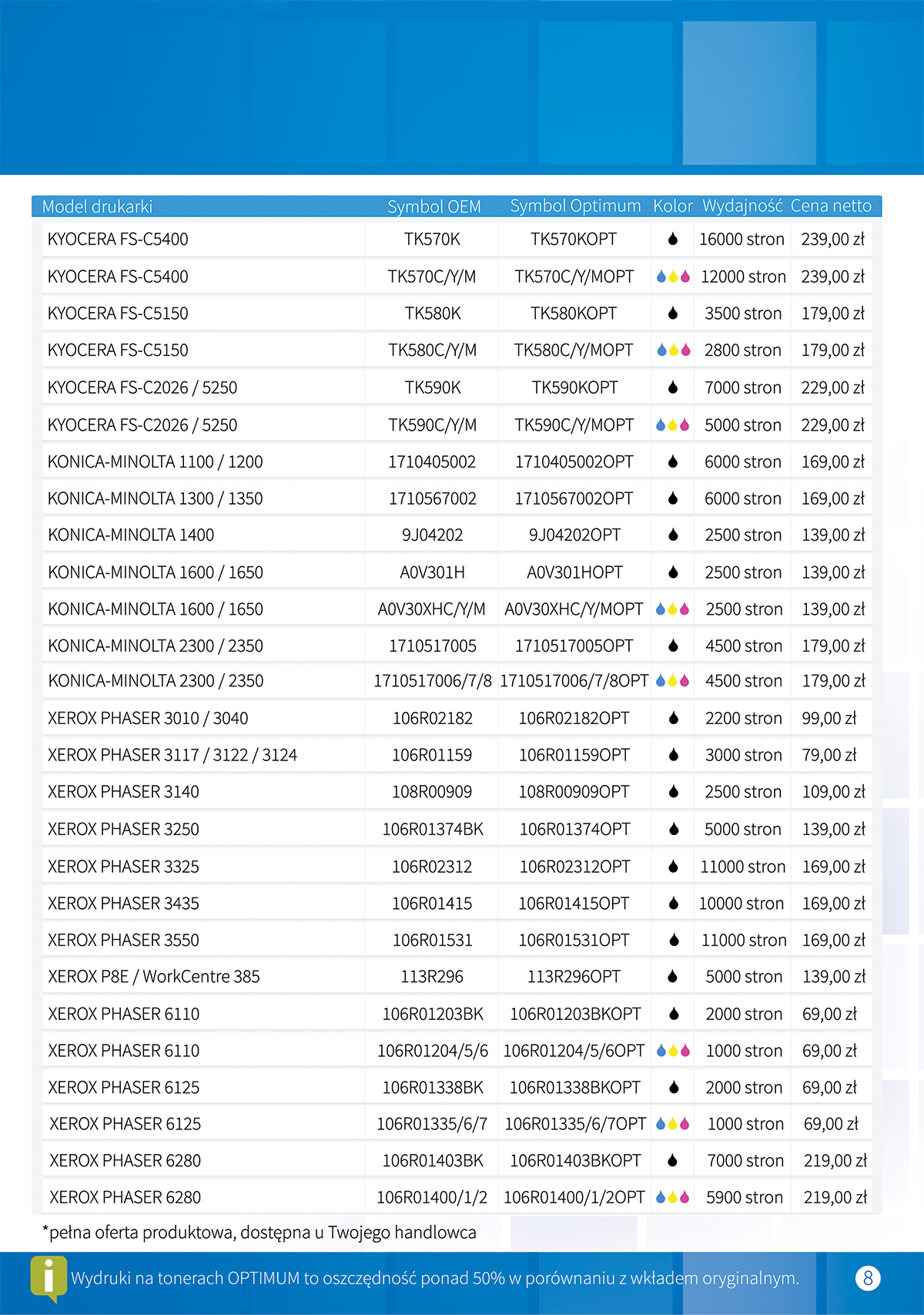Pick the black drop icon beside 1710567002OPT
The width and height of the screenshot is (924, 1315).
(x=673, y=499)
